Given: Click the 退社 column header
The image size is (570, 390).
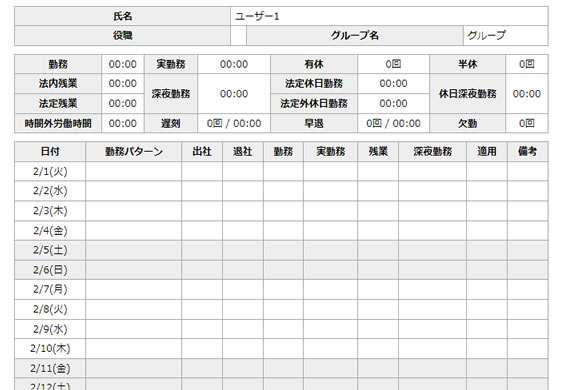Looking at the screenshot, I should [x=243, y=152].
